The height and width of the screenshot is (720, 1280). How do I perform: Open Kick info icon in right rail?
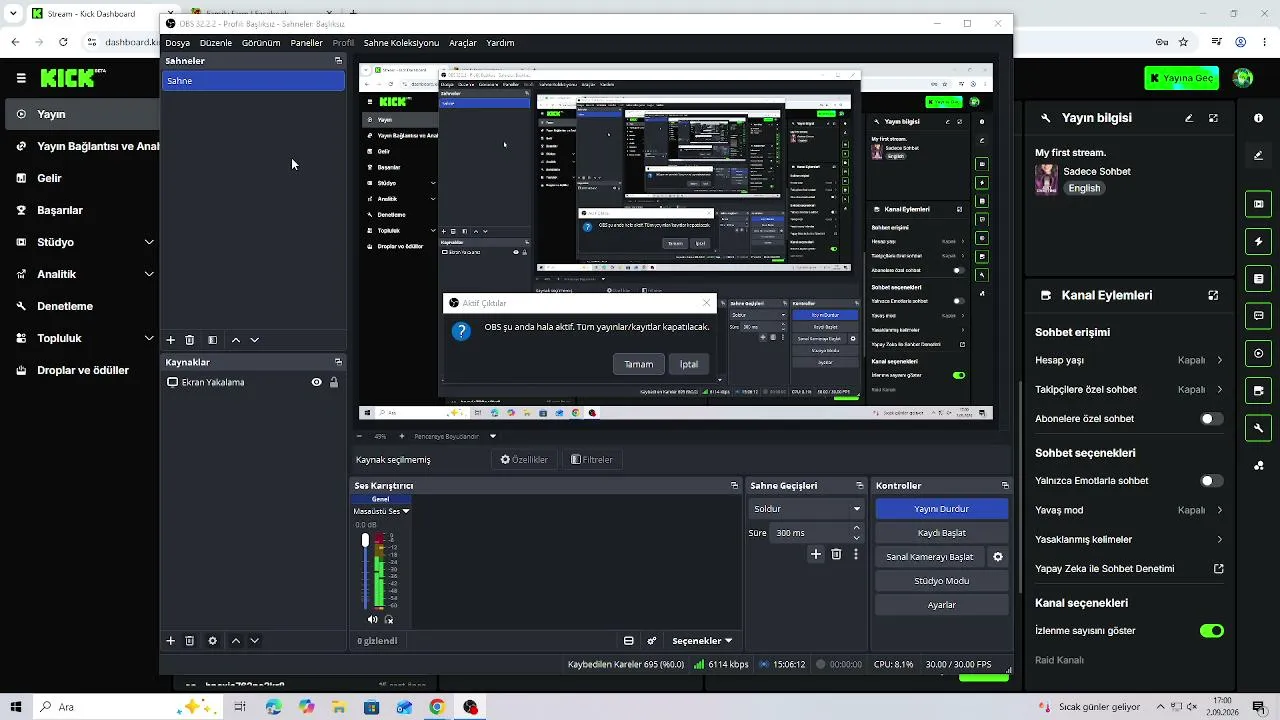point(1258,118)
